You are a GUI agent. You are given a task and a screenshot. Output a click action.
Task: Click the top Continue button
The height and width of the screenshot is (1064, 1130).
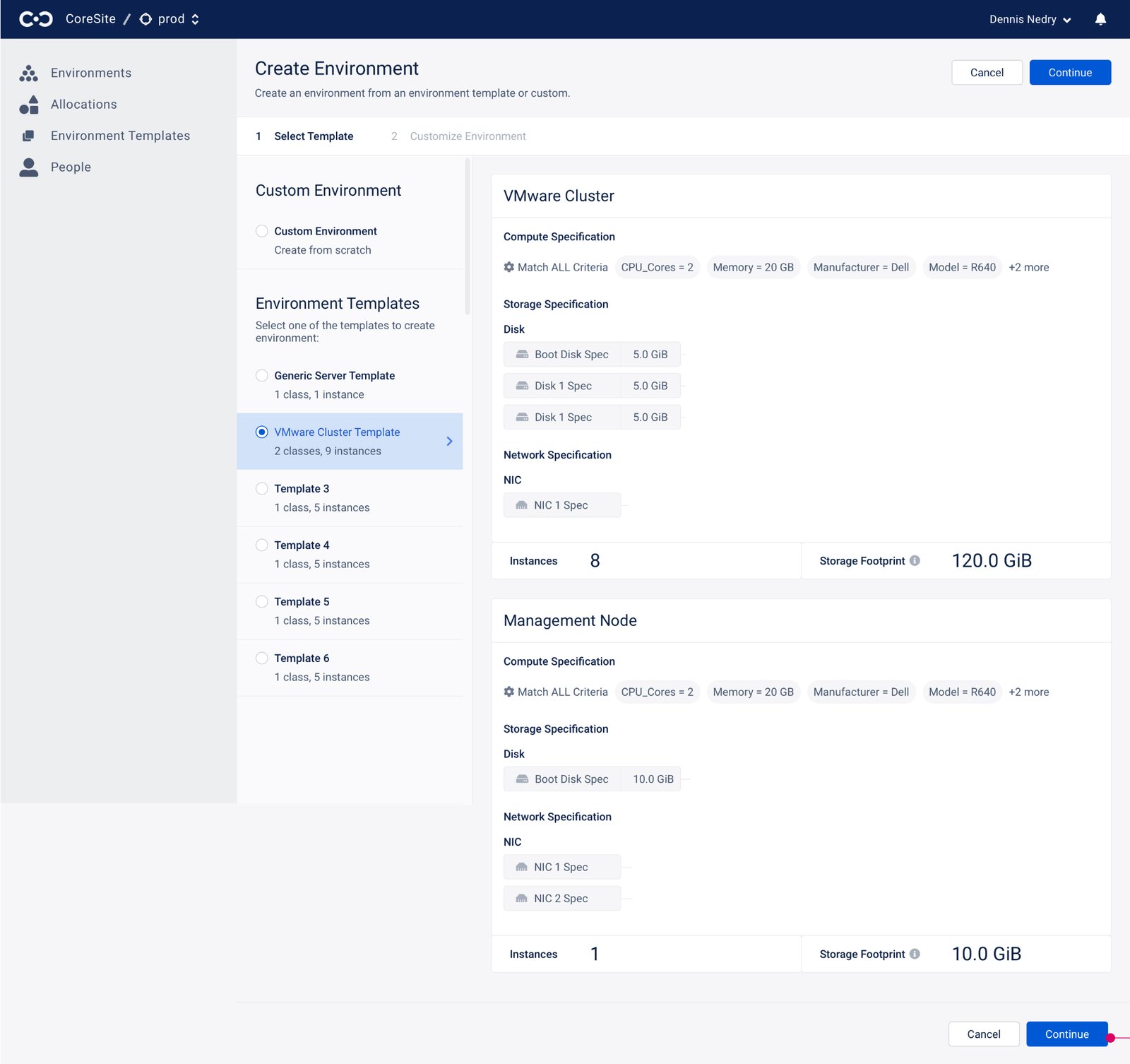click(1069, 73)
